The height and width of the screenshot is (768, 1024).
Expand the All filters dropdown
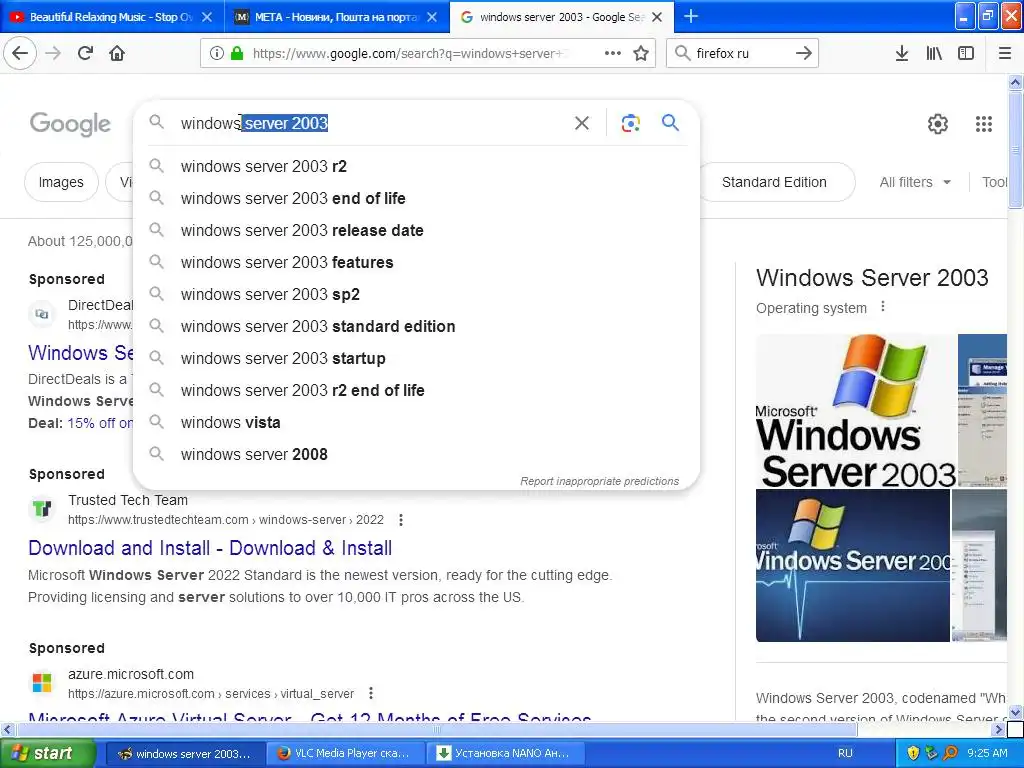(x=915, y=182)
